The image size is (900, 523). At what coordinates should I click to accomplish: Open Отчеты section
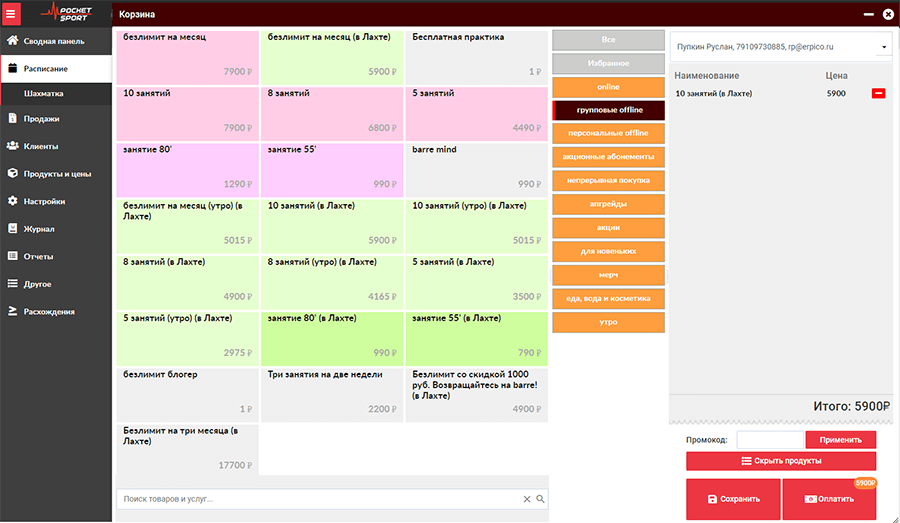click(56, 257)
